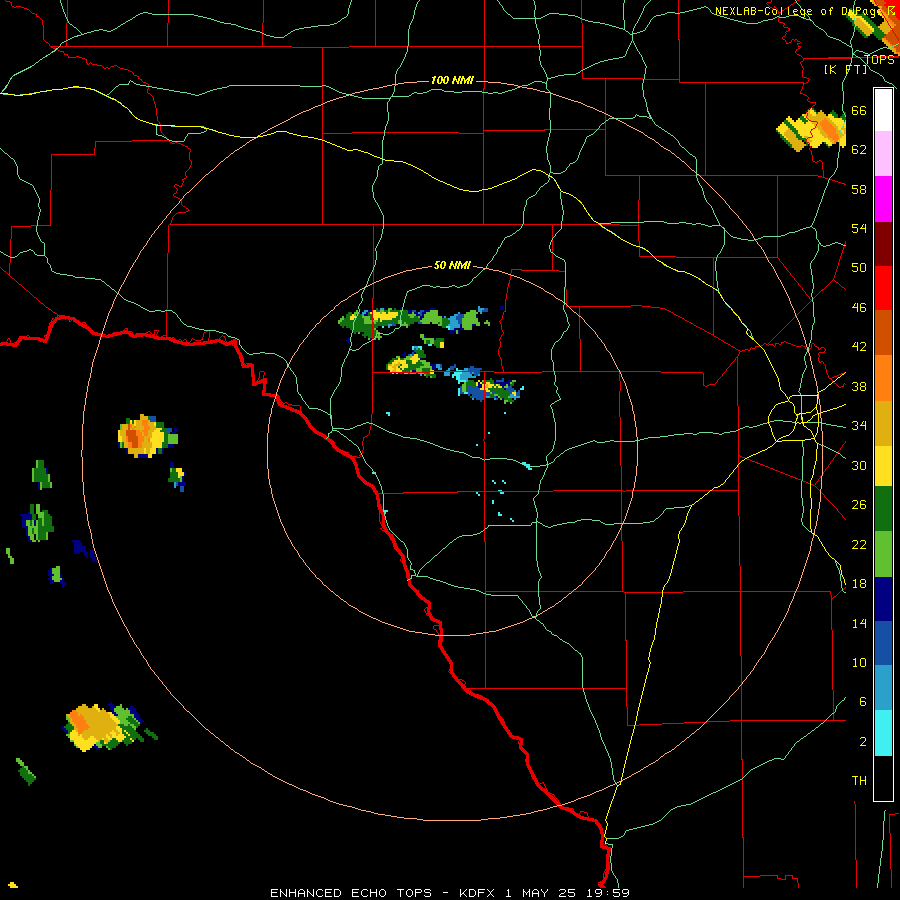
Task: Click the "KDFX" radar site identifier
Action: pyautogui.click(x=479, y=893)
